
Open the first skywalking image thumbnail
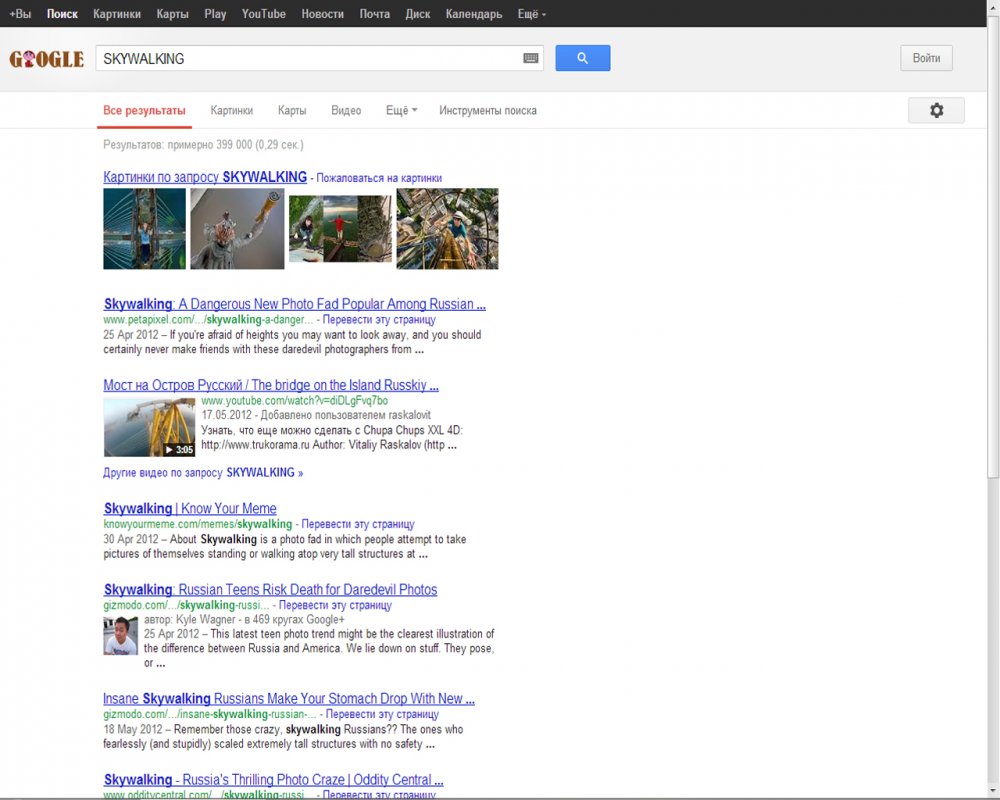144,229
